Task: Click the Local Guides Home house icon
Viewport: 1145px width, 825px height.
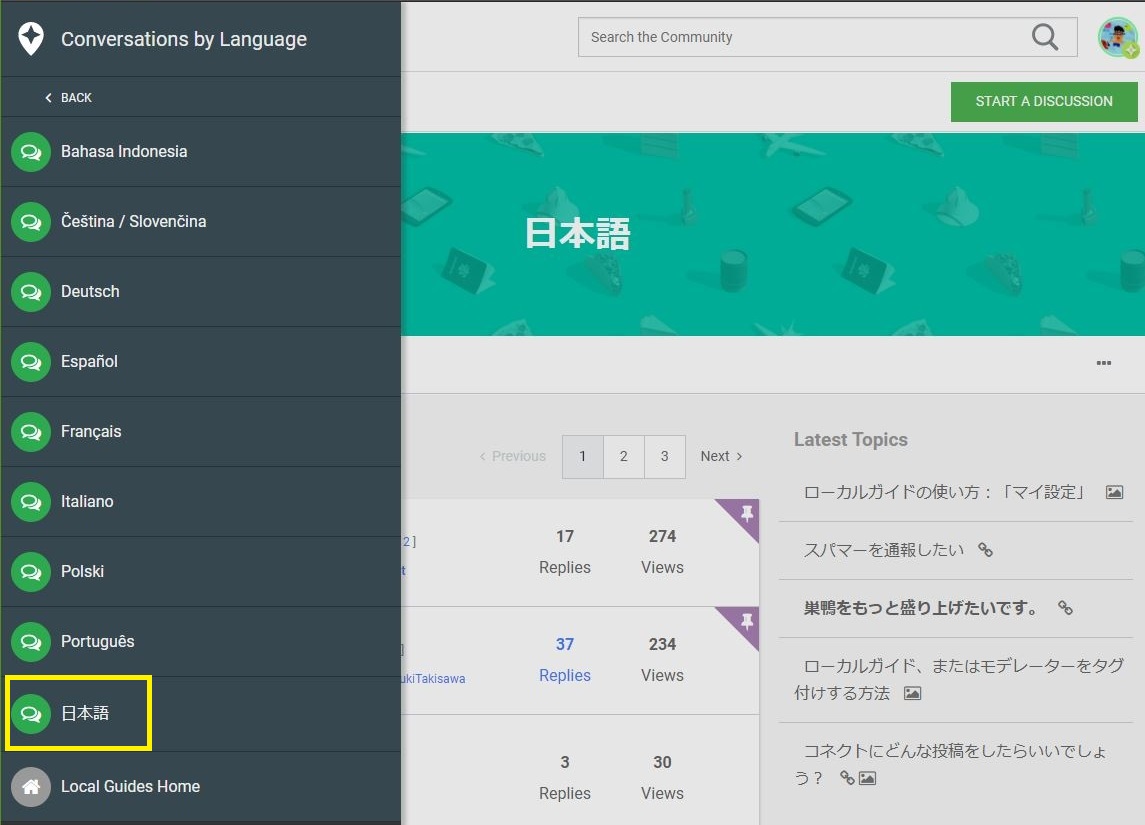Action: pyautogui.click(x=31, y=787)
